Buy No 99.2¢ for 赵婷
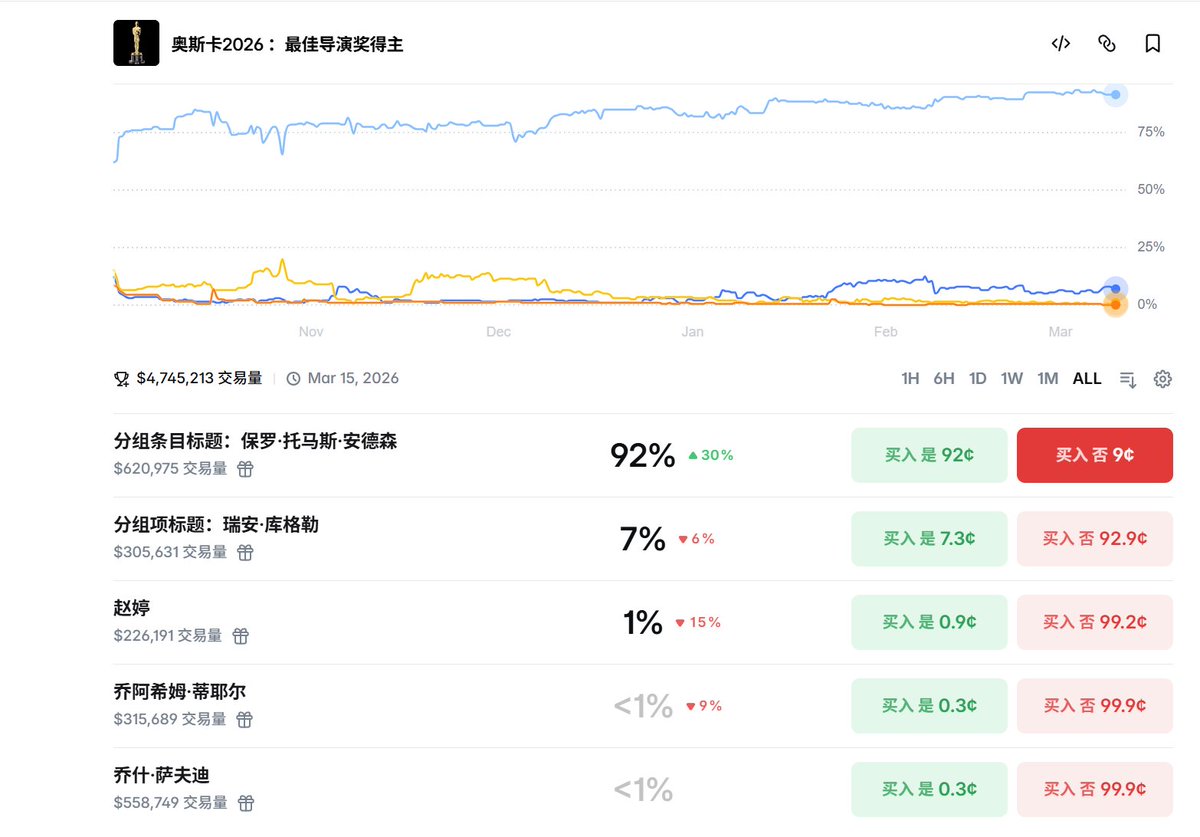This screenshot has width=1200, height=837. pos(1094,622)
